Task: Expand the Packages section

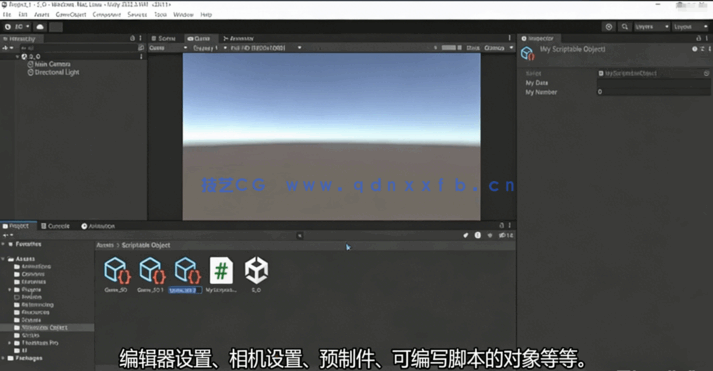Action: 4,358
